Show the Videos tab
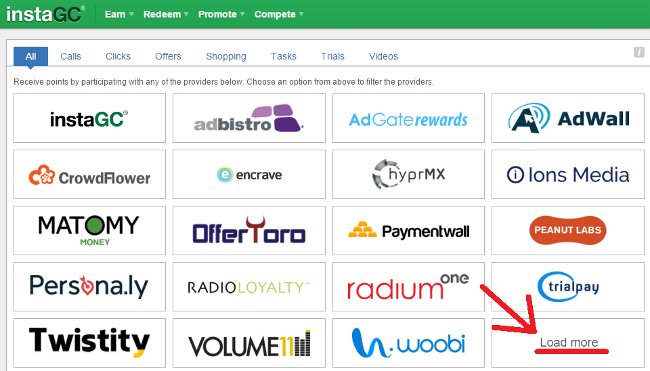The width and height of the screenshot is (650, 371). 383,56
